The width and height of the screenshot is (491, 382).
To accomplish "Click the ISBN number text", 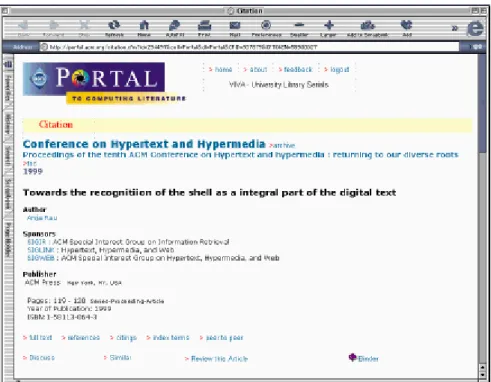I will click(x=62, y=317).
